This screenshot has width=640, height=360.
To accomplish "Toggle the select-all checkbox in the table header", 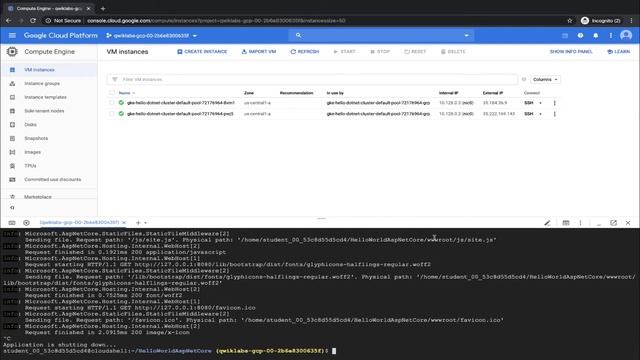I will (111, 93).
